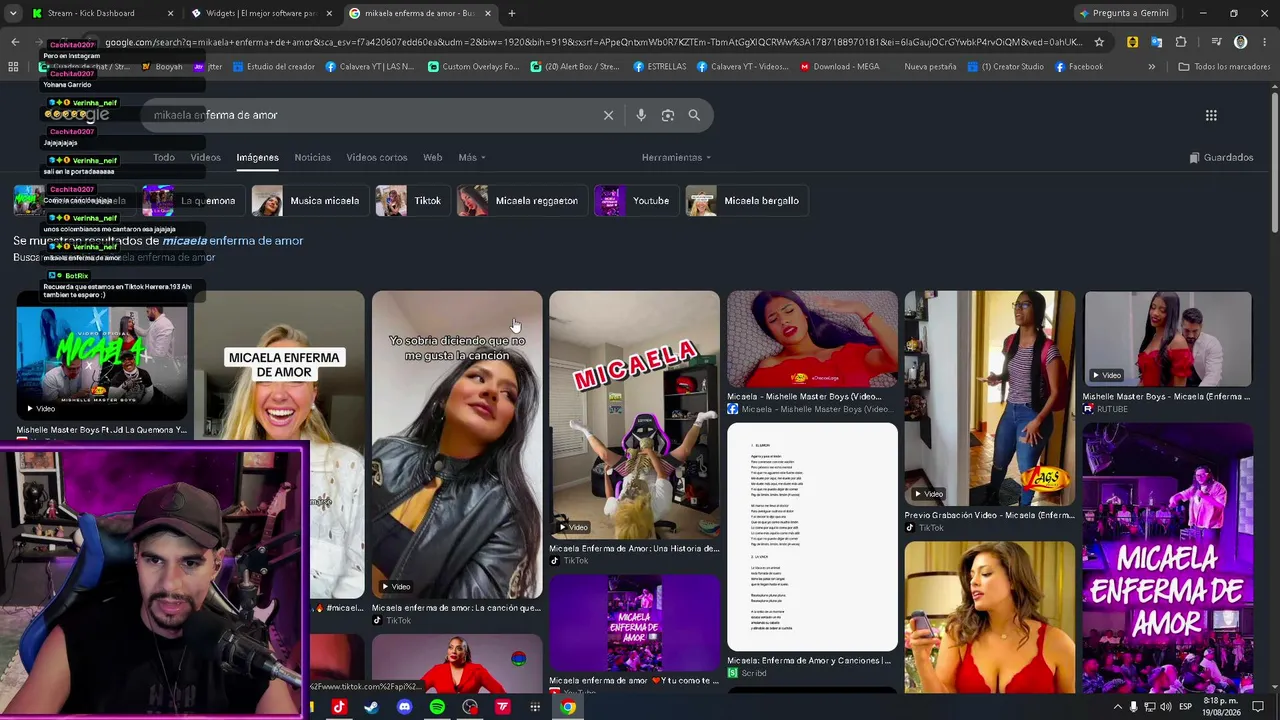Open the Booyah bookmark
This screenshot has width=1280, height=720.
pyautogui.click(x=162, y=67)
